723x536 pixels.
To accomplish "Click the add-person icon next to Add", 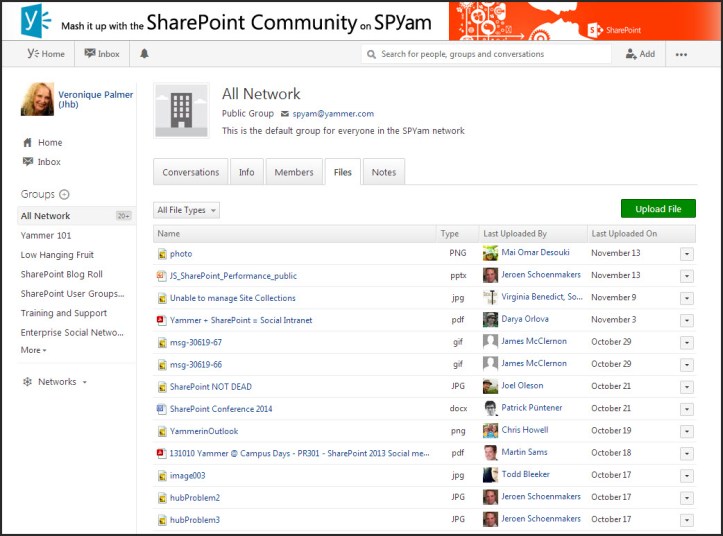I will click(631, 54).
